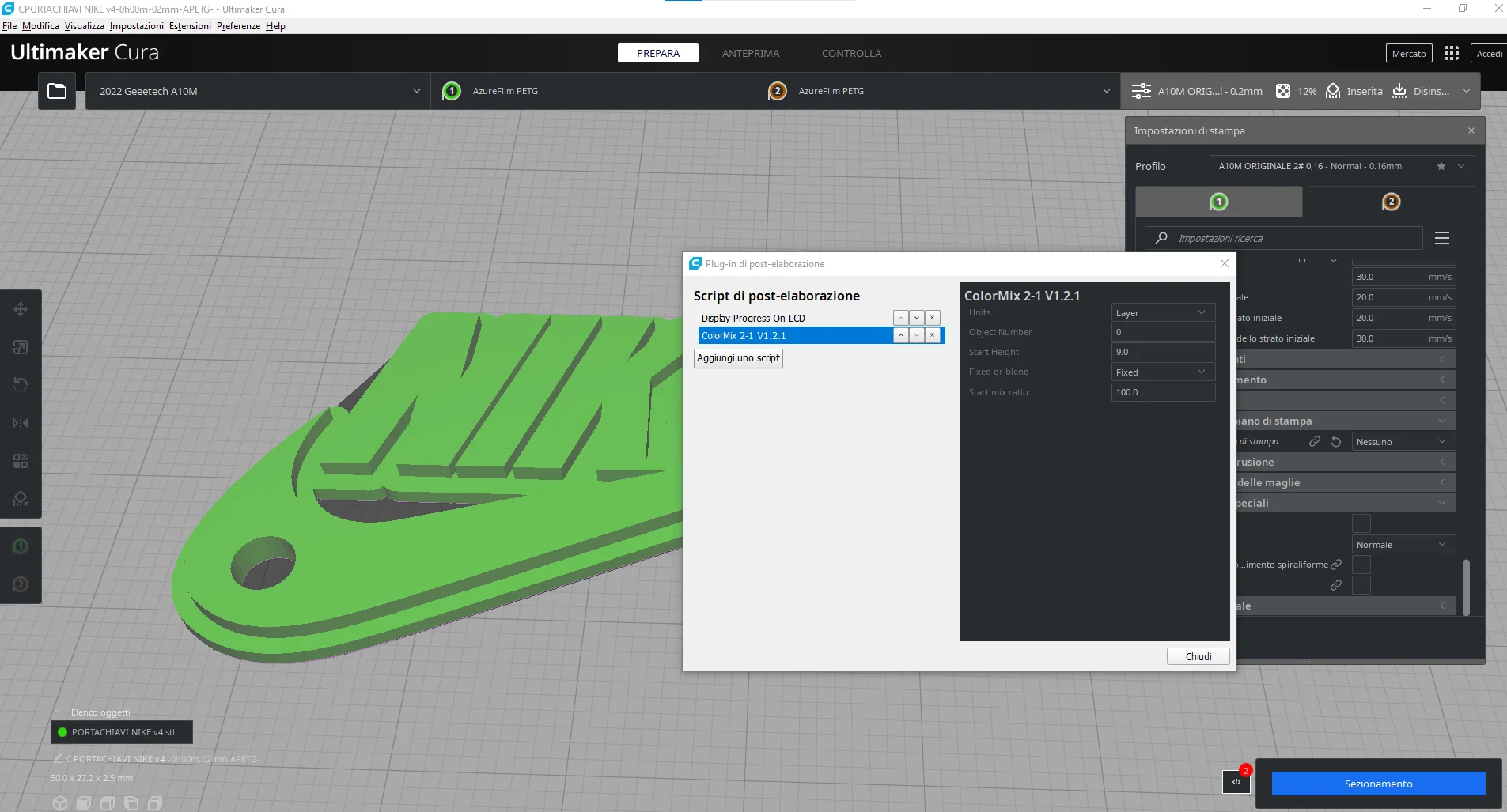The width and height of the screenshot is (1507, 812).
Task: Click the Accedi sign-in button
Action: tap(1489, 53)
